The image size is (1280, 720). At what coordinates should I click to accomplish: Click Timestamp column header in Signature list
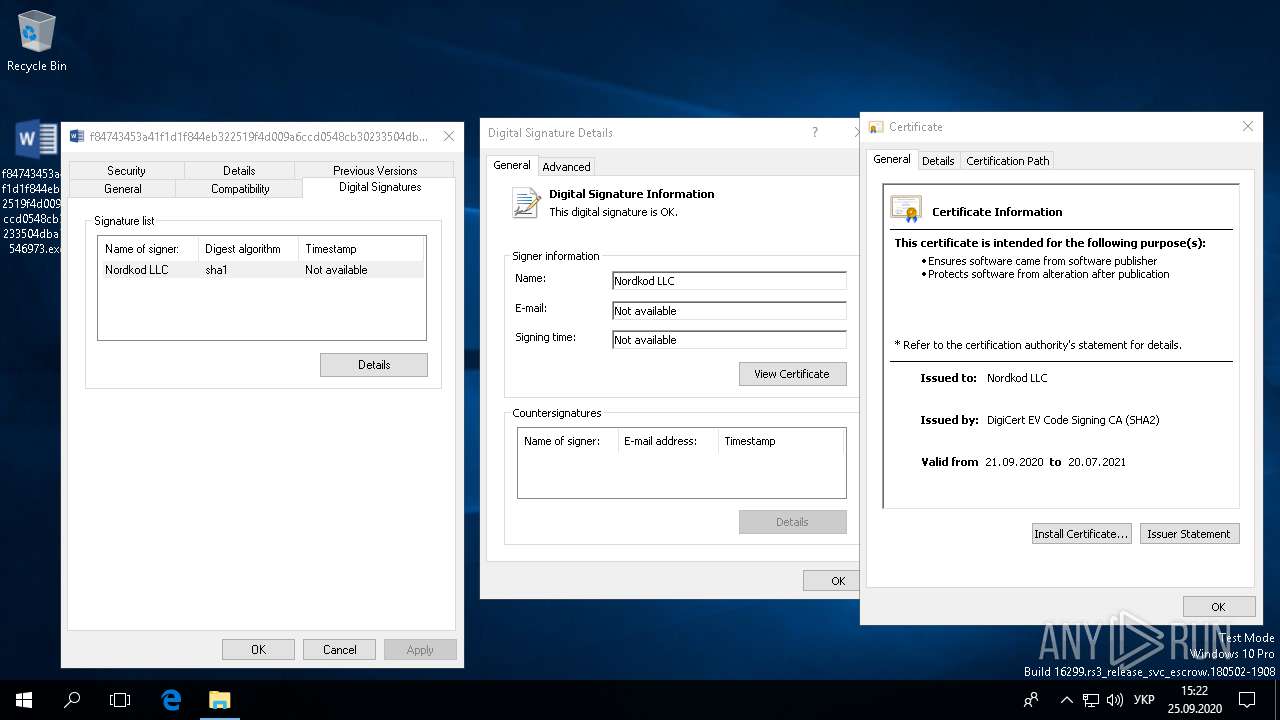click(362, 249)
